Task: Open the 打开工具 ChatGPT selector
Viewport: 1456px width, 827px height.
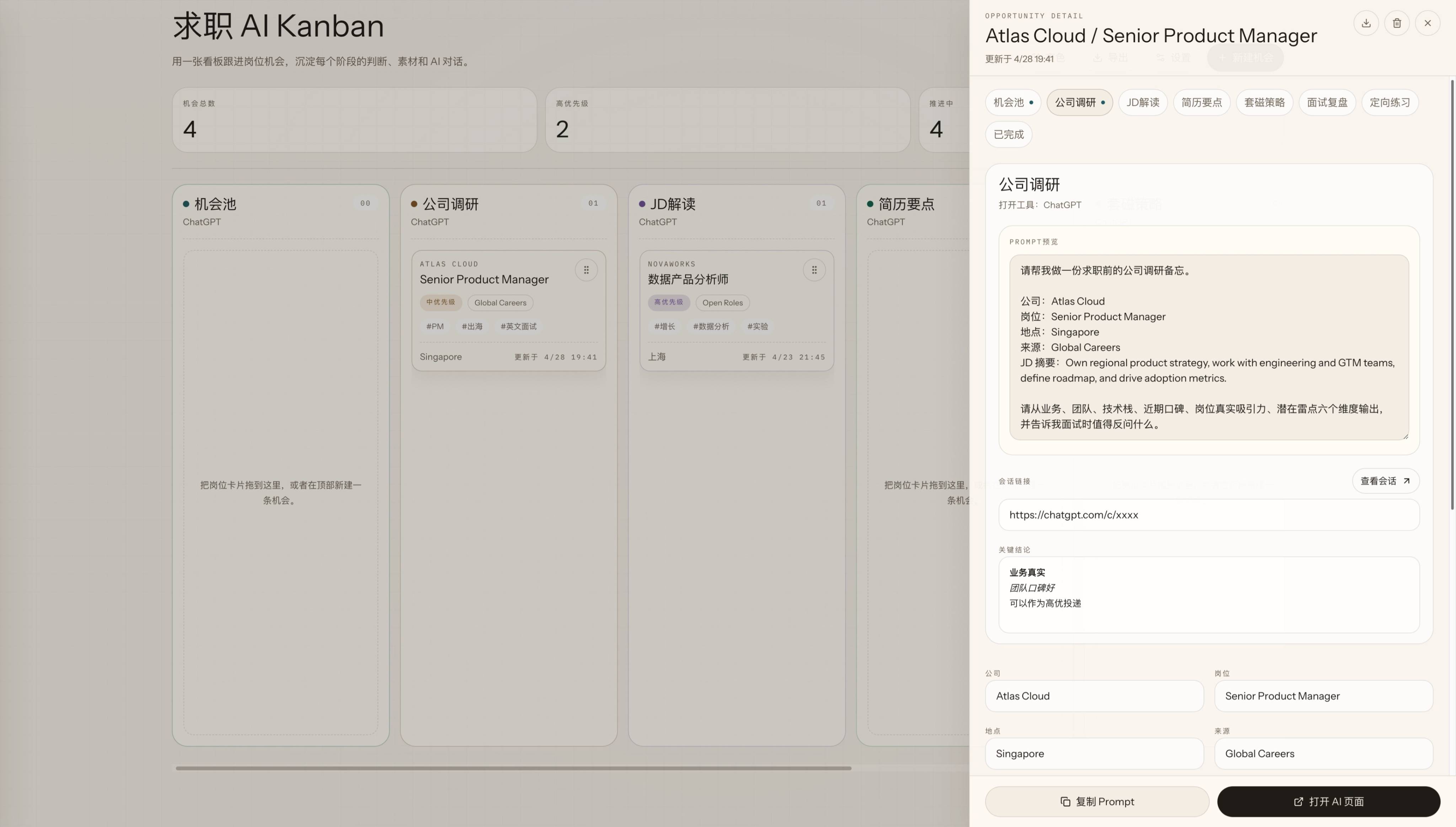Action: coord(1062,205)
